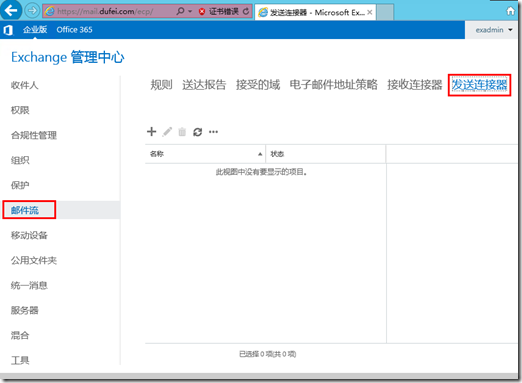The height and width of the screenshot is (383, 522).
Task: Click the edit pencil icon
Action: 167,132
